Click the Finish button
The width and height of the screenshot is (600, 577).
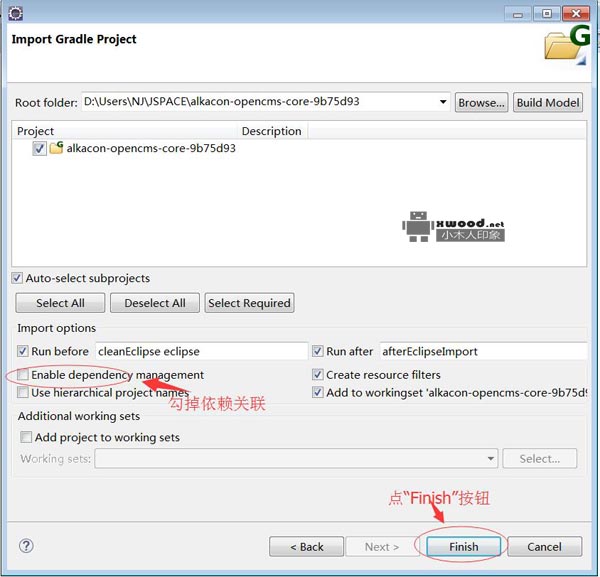coord(463,546)
